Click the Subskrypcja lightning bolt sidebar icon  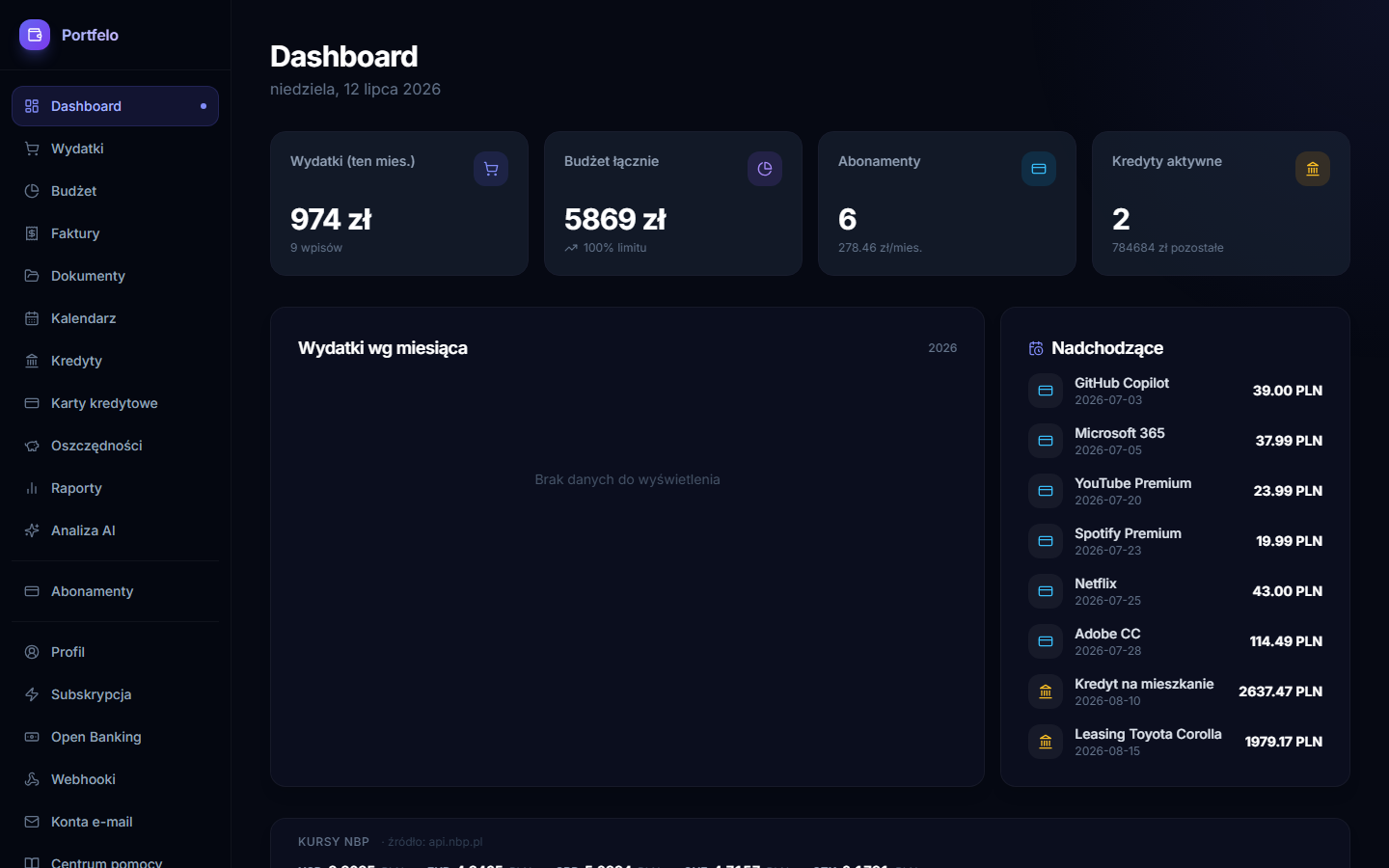32,694
